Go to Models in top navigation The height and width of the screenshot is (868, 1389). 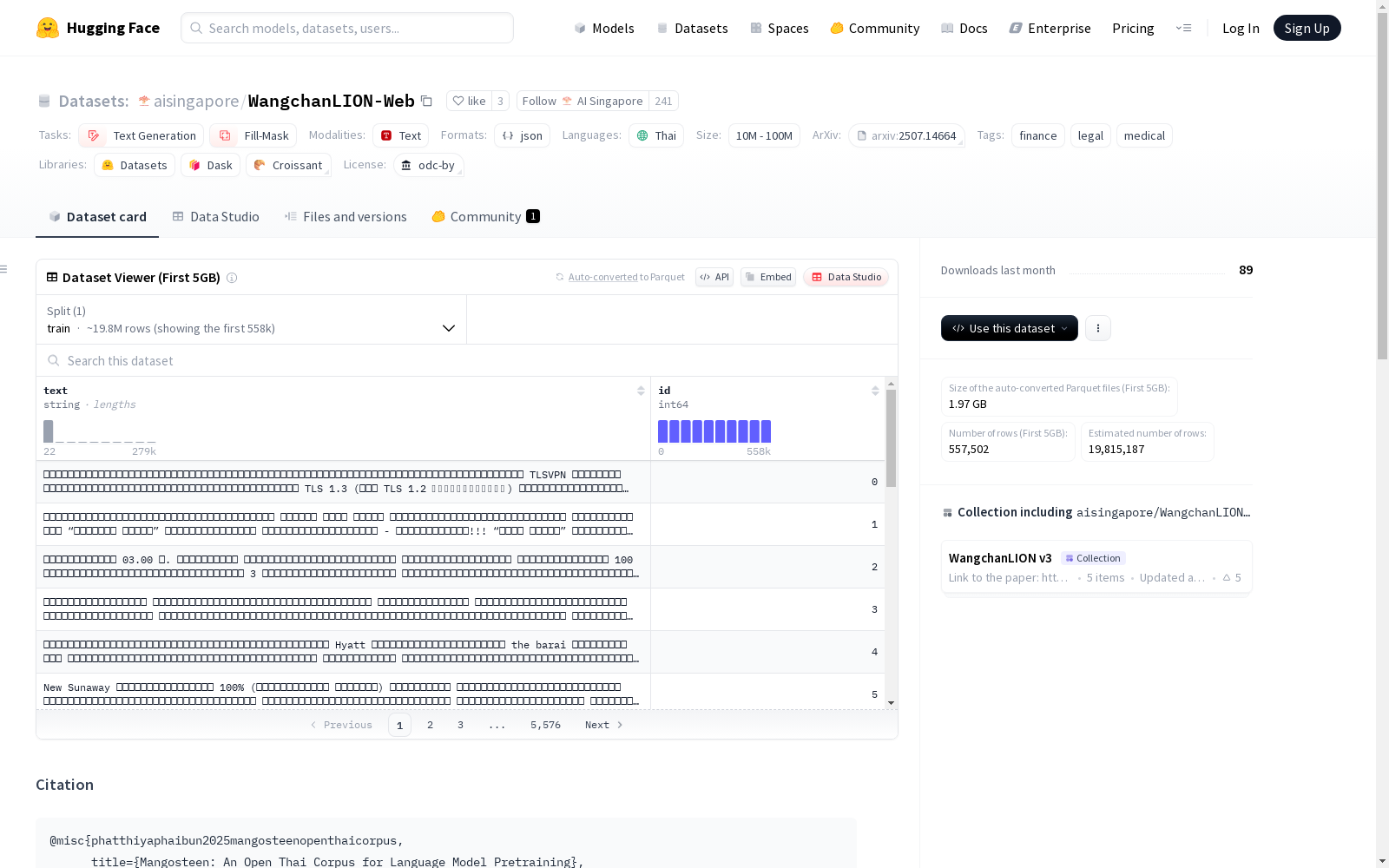coord(604,28)
